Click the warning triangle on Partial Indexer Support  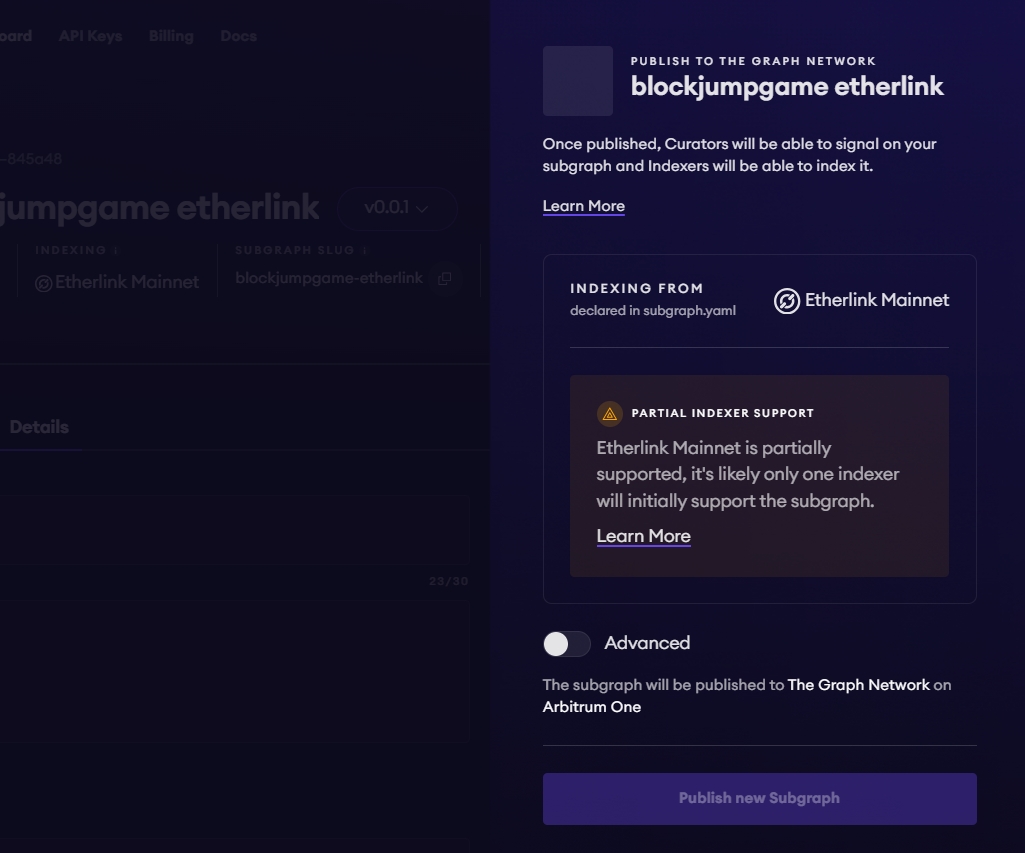609,412
